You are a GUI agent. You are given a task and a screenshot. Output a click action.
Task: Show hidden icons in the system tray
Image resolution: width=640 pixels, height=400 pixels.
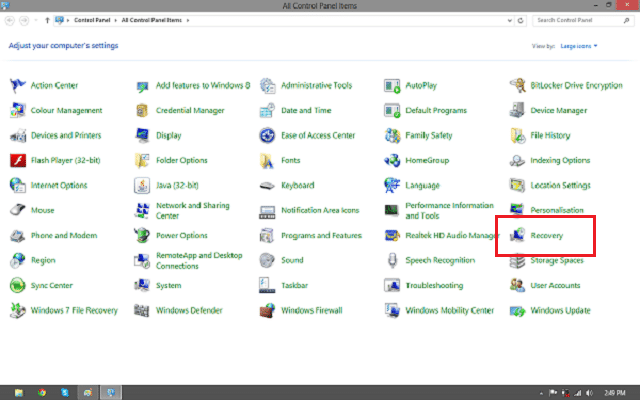click(541, 393)
